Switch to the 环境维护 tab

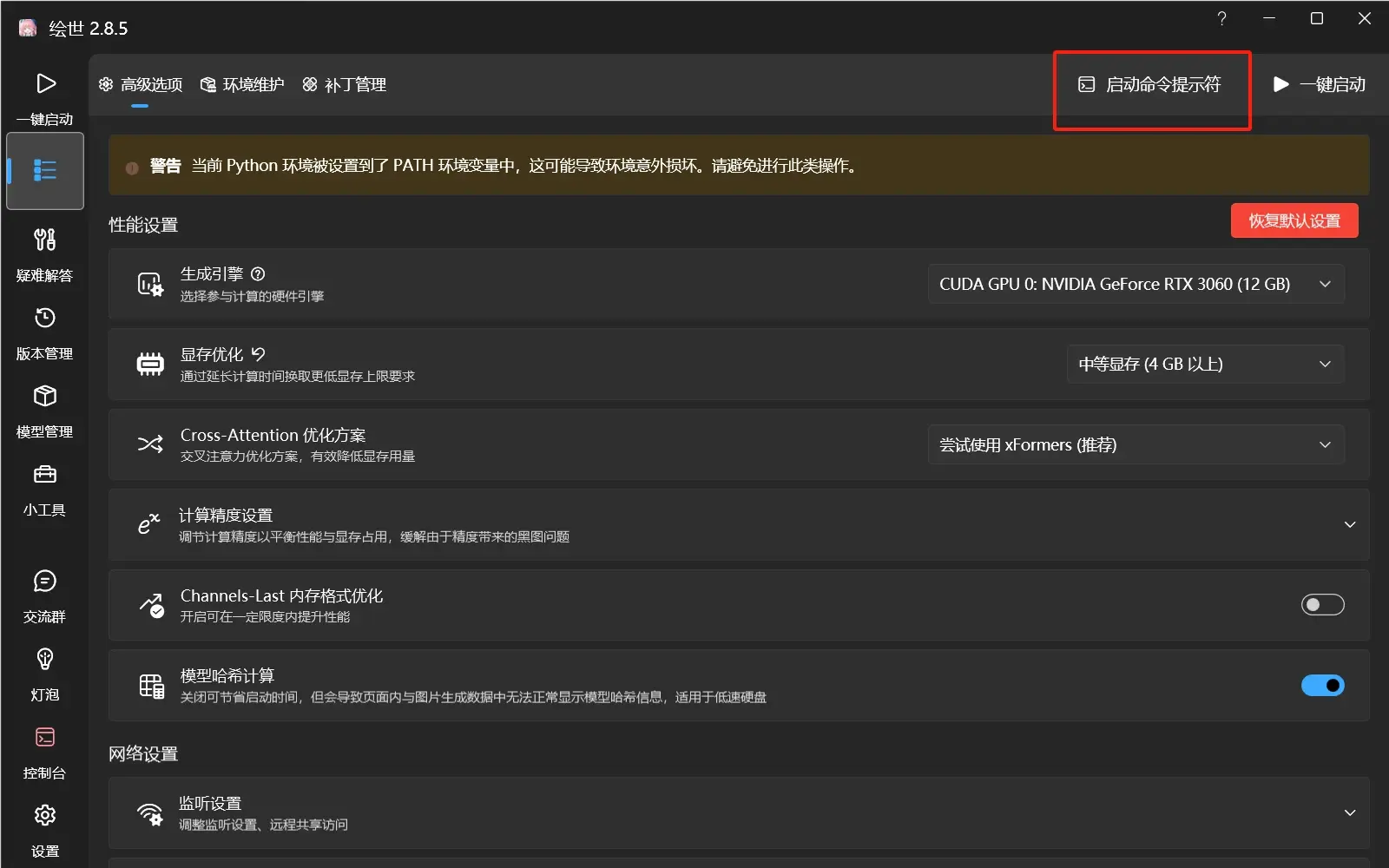point(242,84)
